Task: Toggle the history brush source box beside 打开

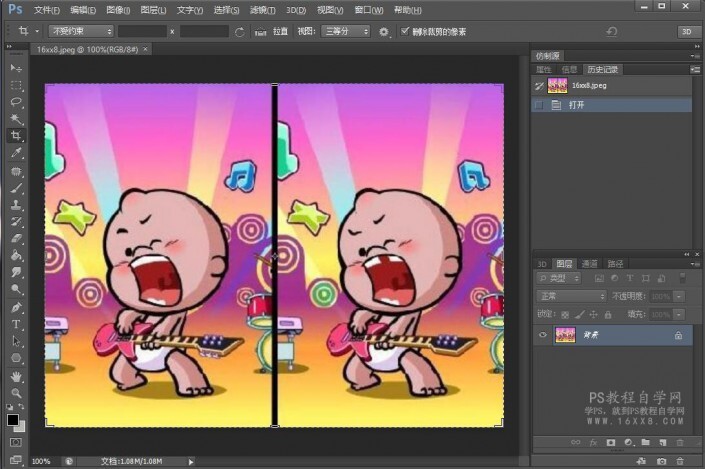Action: click(540, 104)
